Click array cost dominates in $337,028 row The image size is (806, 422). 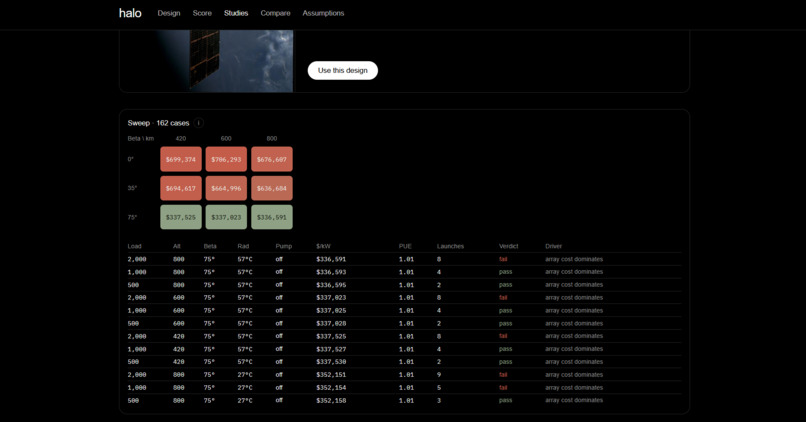tap(574, 323)
